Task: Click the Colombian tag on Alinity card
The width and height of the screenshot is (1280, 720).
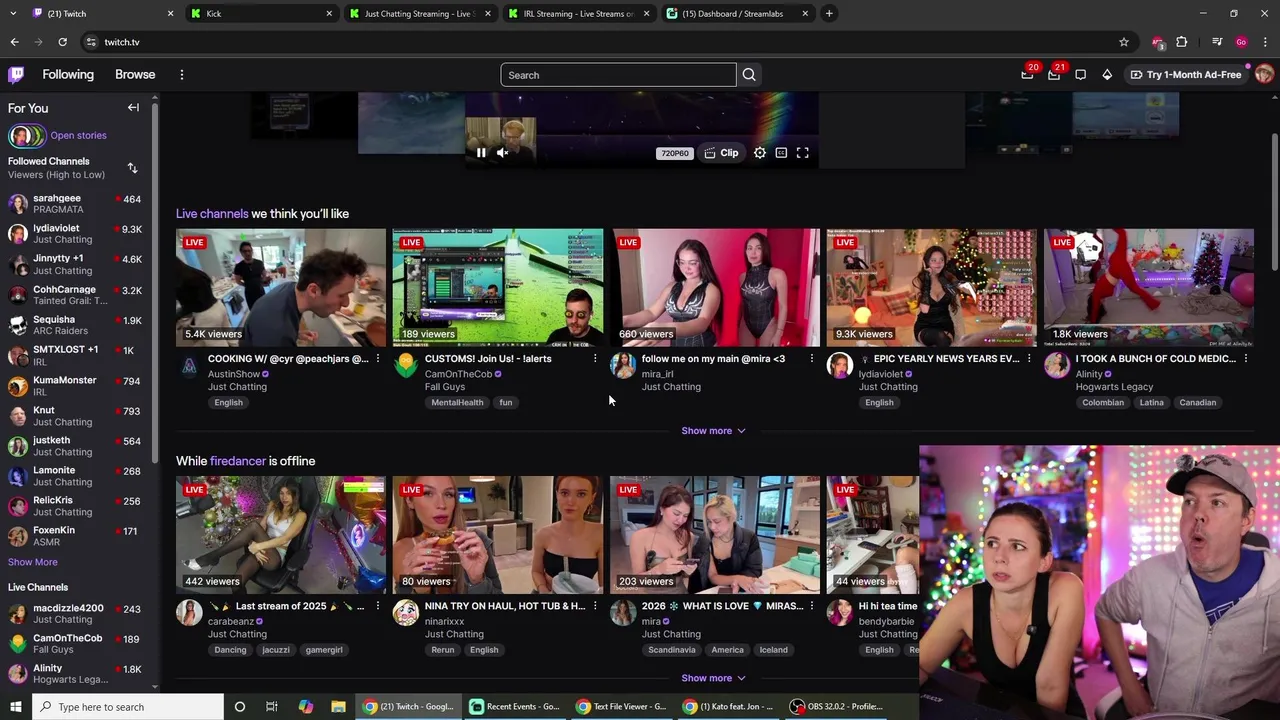Action: pyautogui.click(x=1103, y=403)
